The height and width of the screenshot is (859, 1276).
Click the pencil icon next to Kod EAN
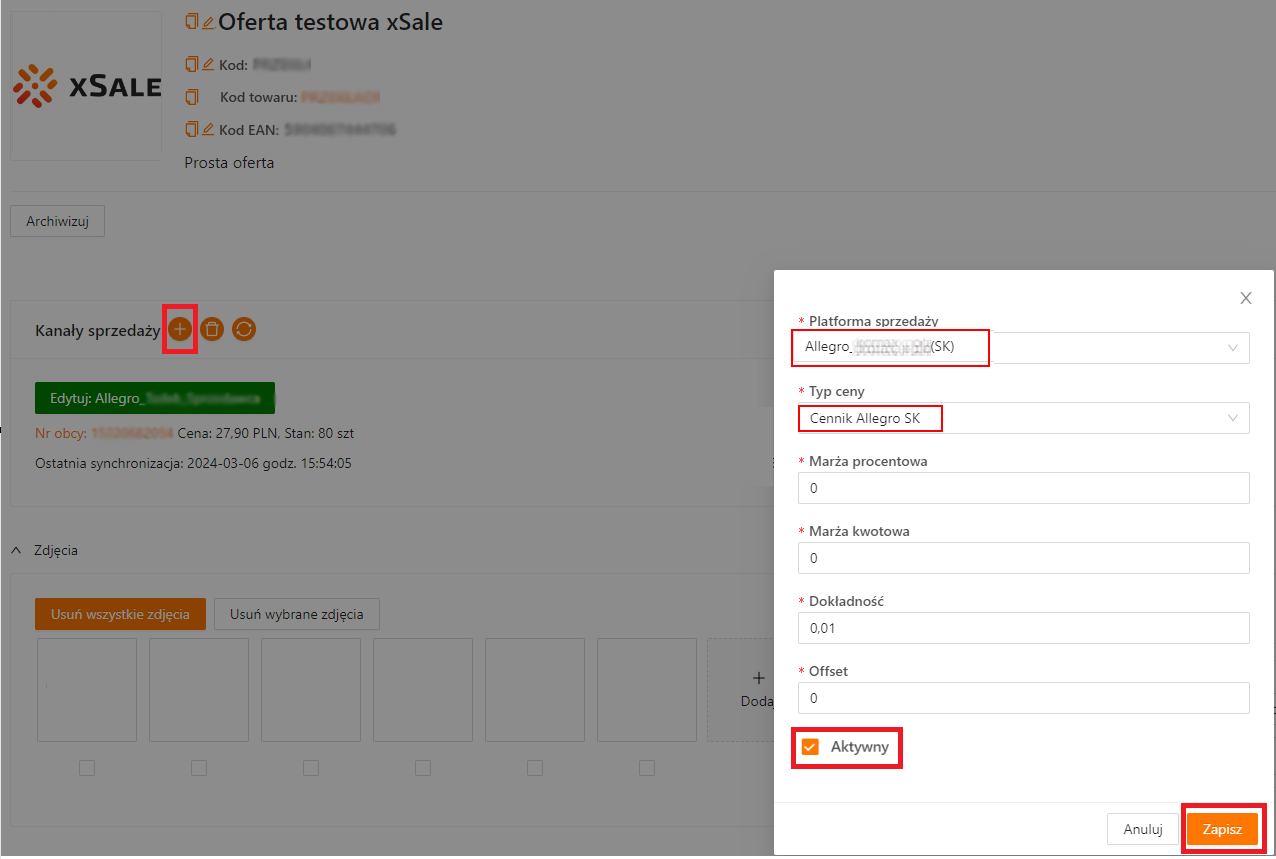pos(208,129)
